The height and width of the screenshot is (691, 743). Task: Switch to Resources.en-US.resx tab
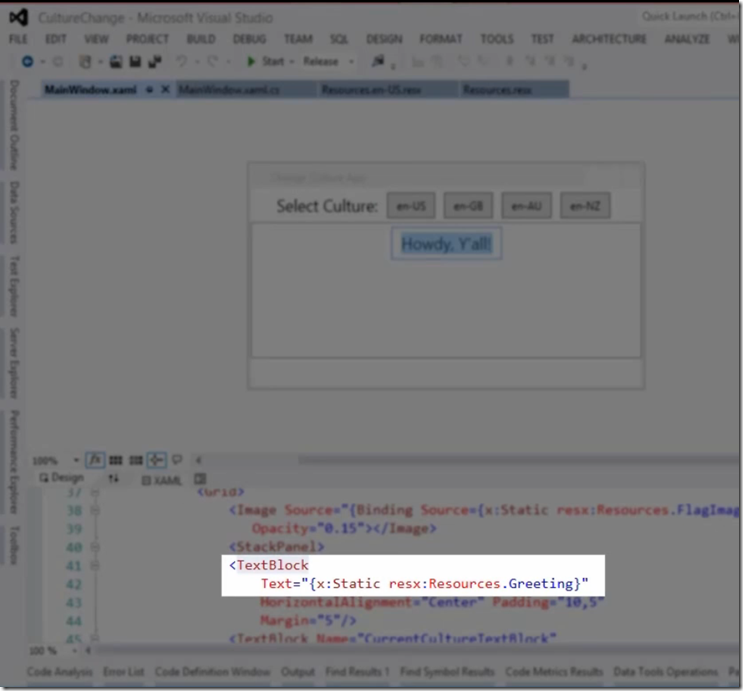(x=388, y=90)
